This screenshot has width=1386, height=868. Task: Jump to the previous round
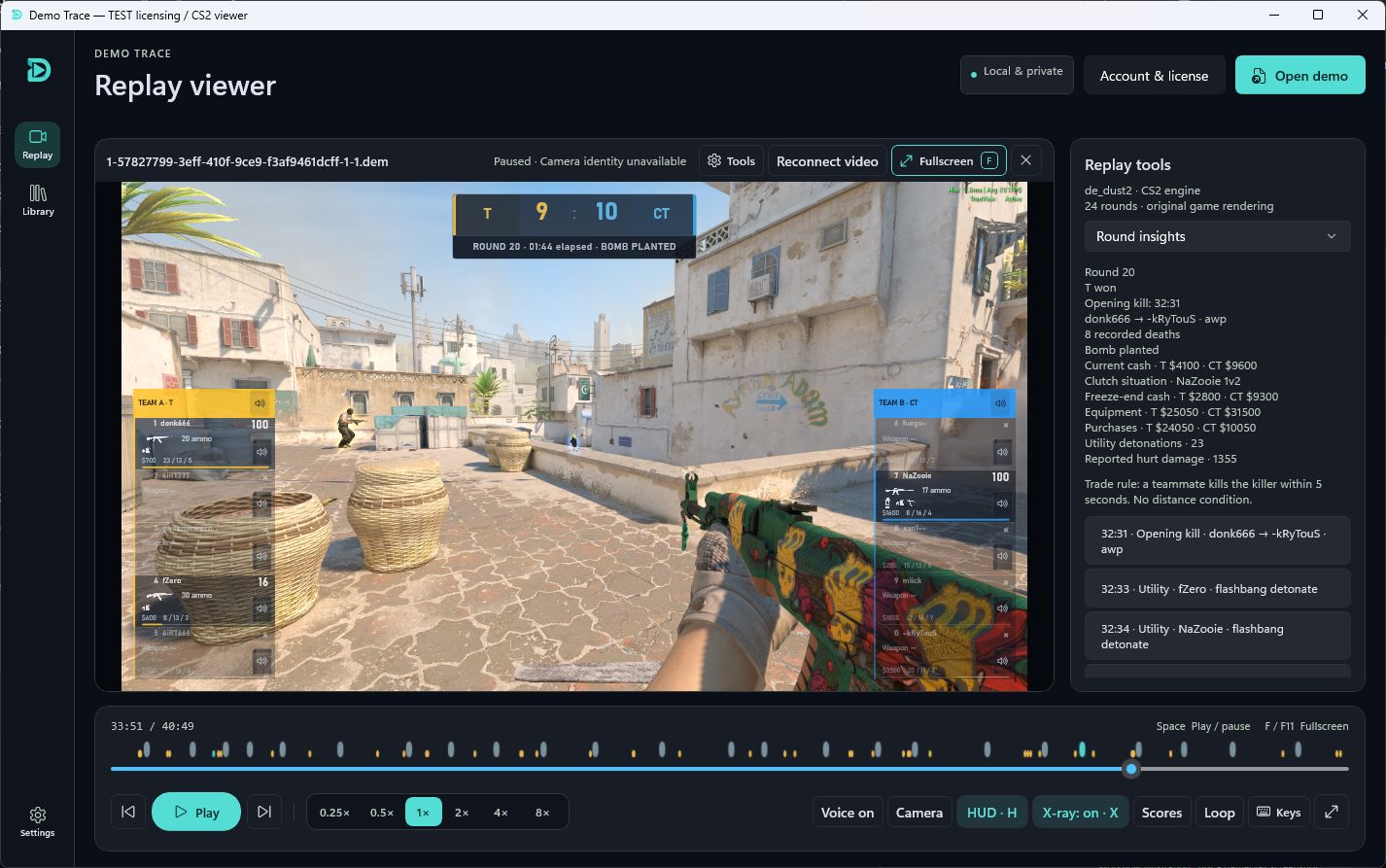click(x=128, y=812)
